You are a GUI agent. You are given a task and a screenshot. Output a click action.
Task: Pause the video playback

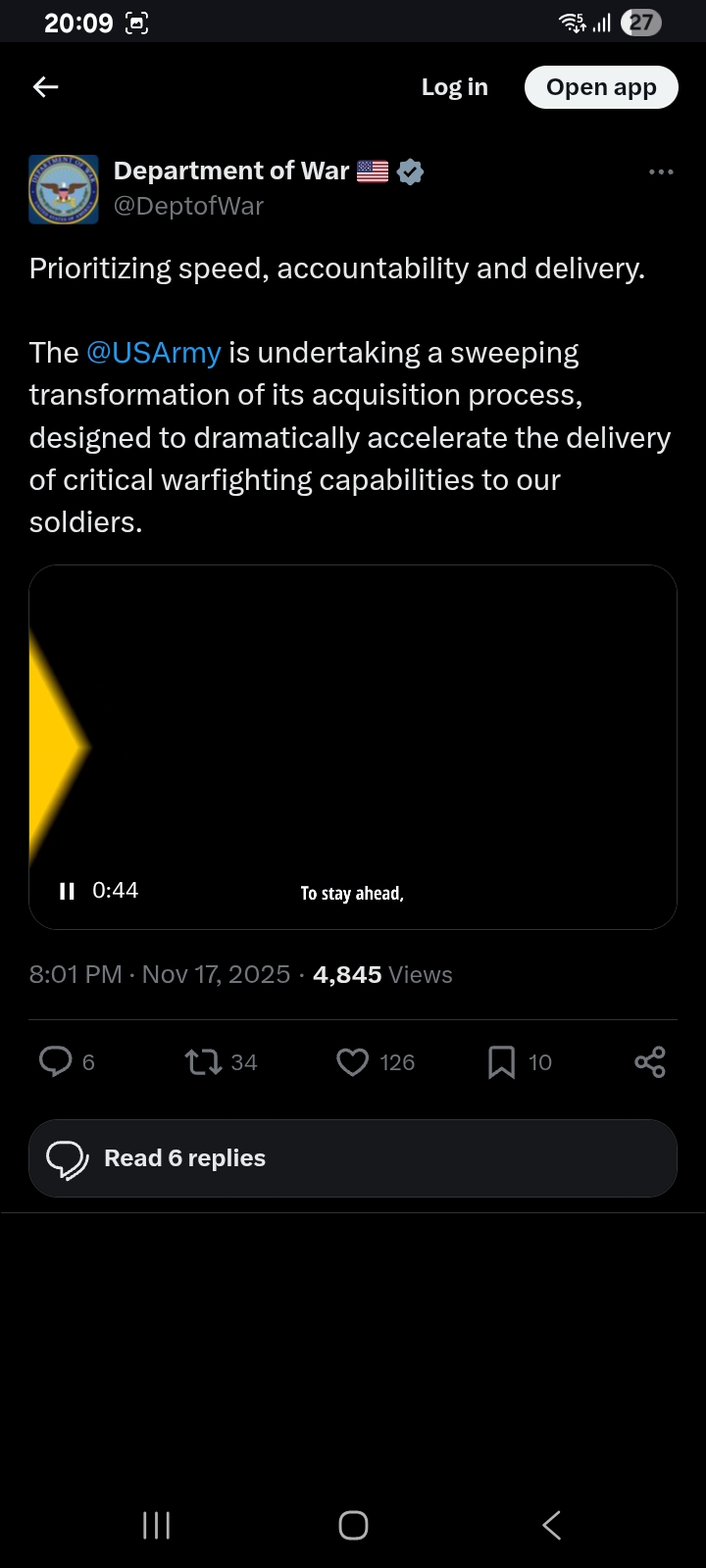67,891
